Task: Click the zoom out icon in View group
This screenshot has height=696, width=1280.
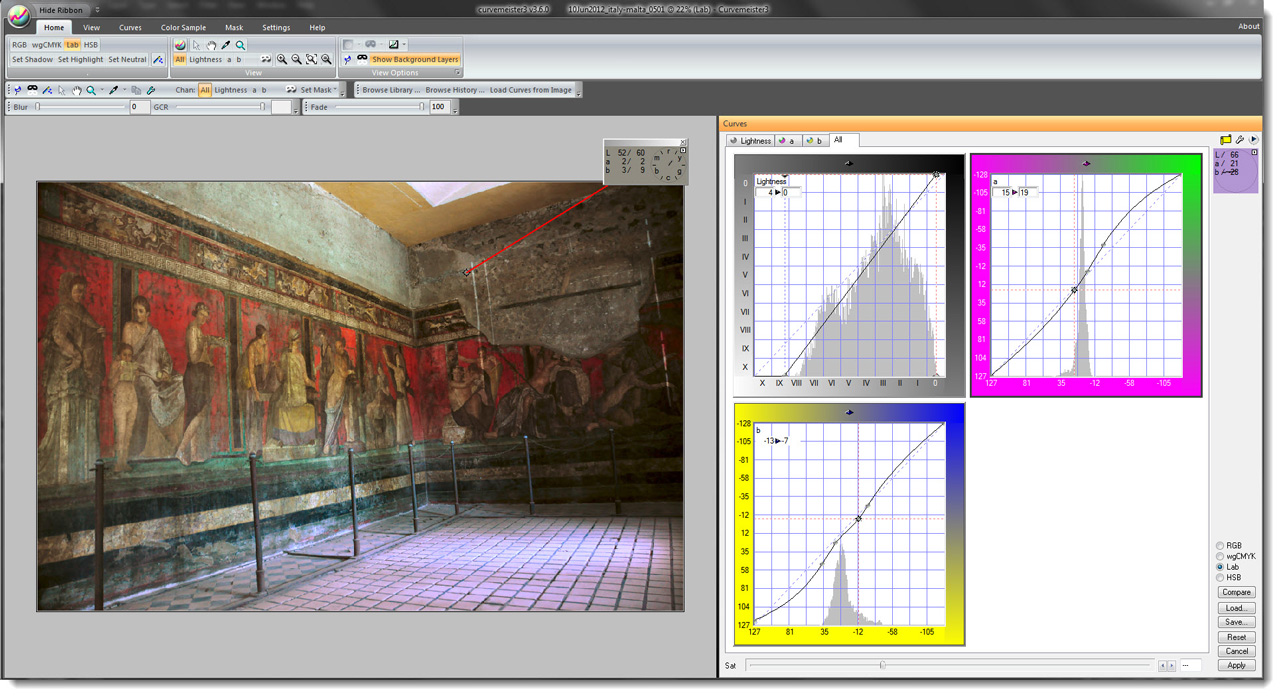Action: [x=296, y=59]
